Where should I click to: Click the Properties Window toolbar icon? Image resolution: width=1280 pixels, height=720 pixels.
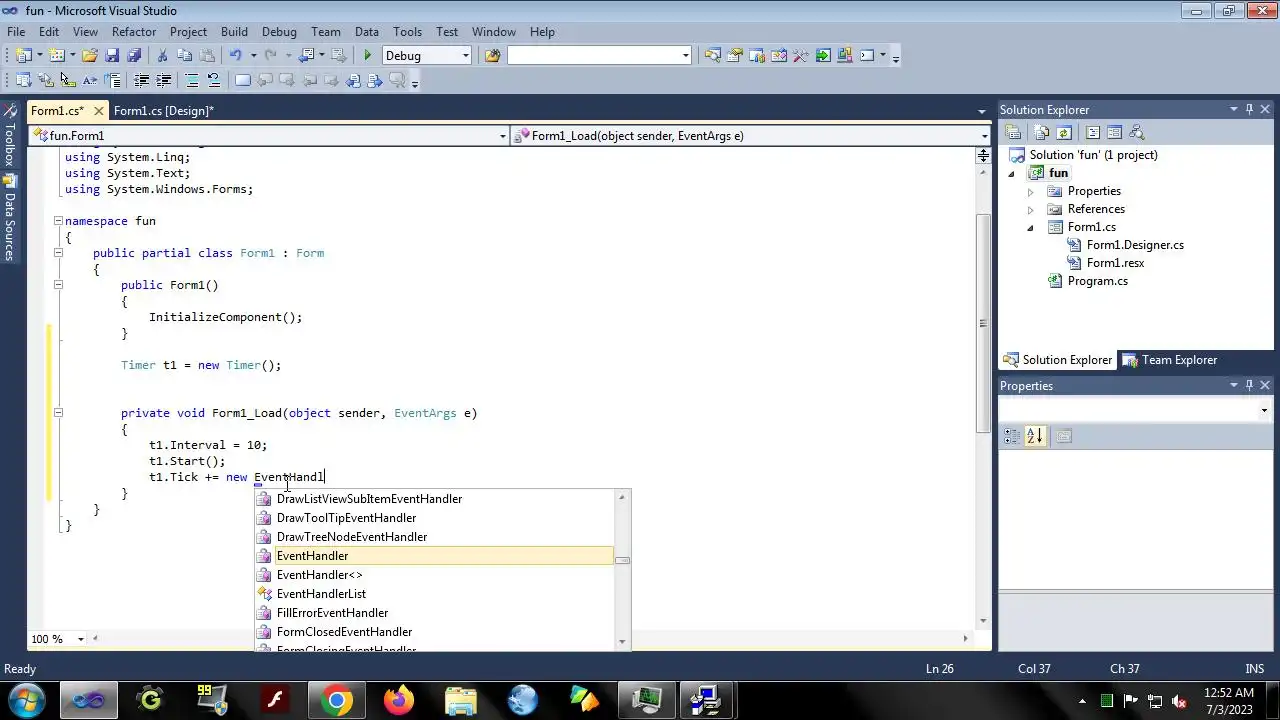click(734, 55)
